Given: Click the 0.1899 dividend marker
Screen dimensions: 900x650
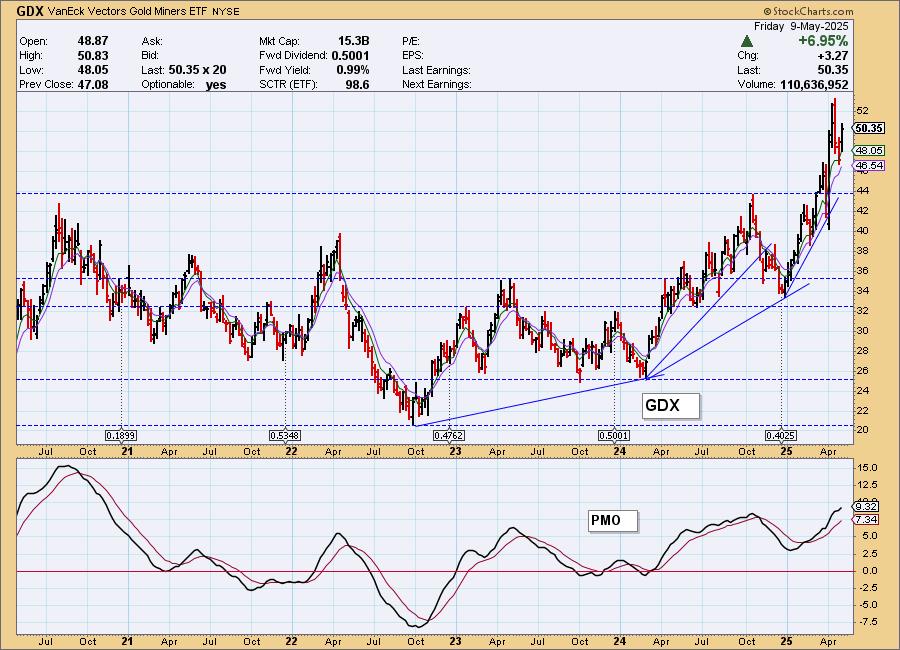Looking at the screenshot, I should coord(121,436).
